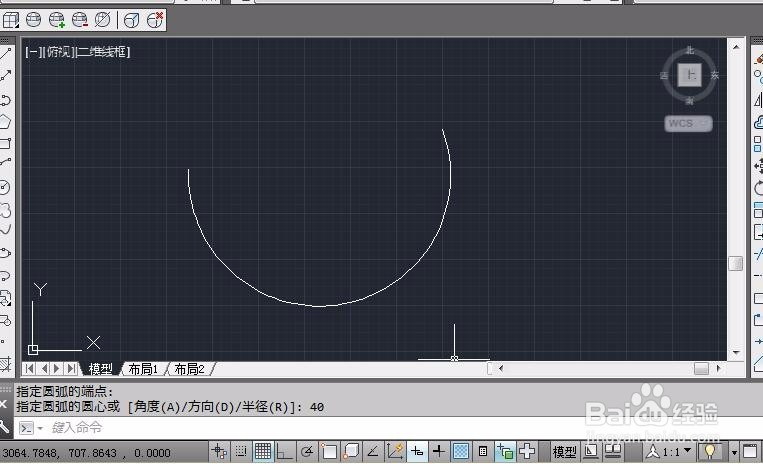Toggle Dynamic UCS in status bar
Image resolution: width=763 pixels, height=464 pixels.
coord(395,452)
